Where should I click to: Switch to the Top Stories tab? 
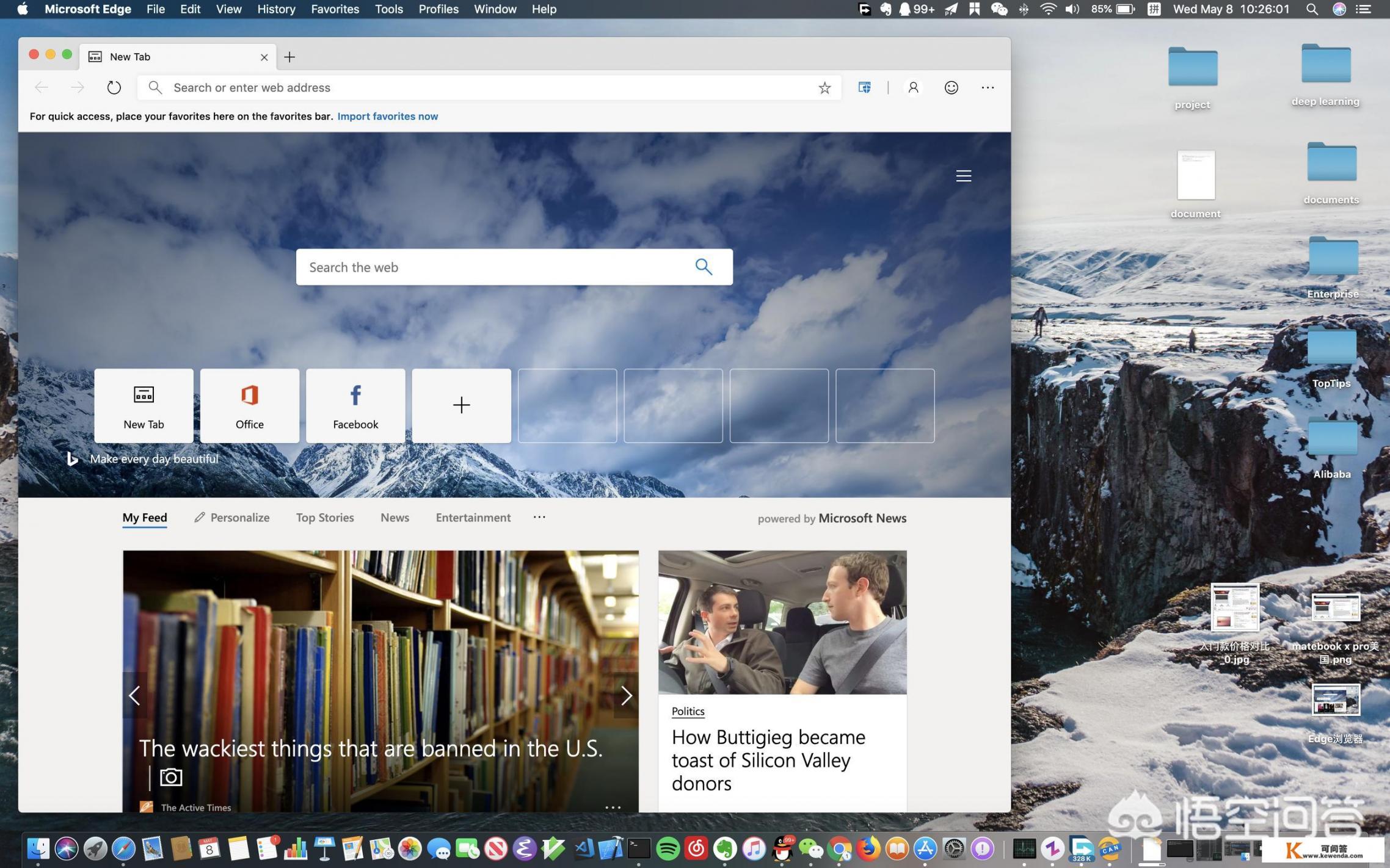[x=325, y=518]
